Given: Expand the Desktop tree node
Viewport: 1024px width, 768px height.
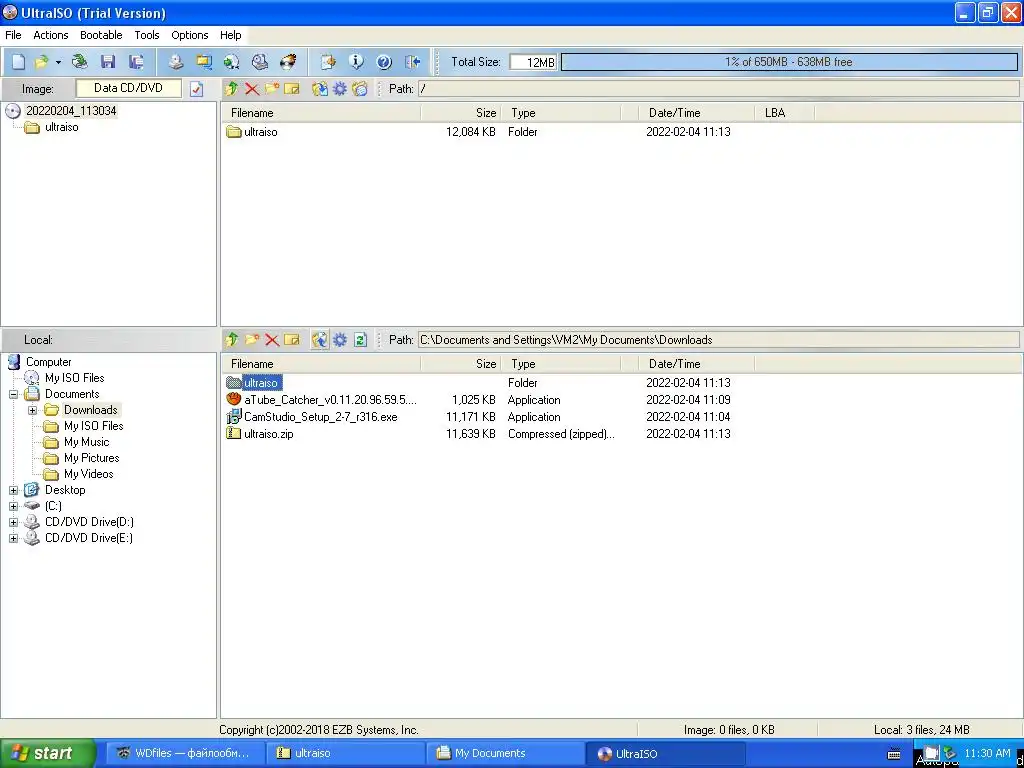Looking at the screenshot, I should coord(13,490).
